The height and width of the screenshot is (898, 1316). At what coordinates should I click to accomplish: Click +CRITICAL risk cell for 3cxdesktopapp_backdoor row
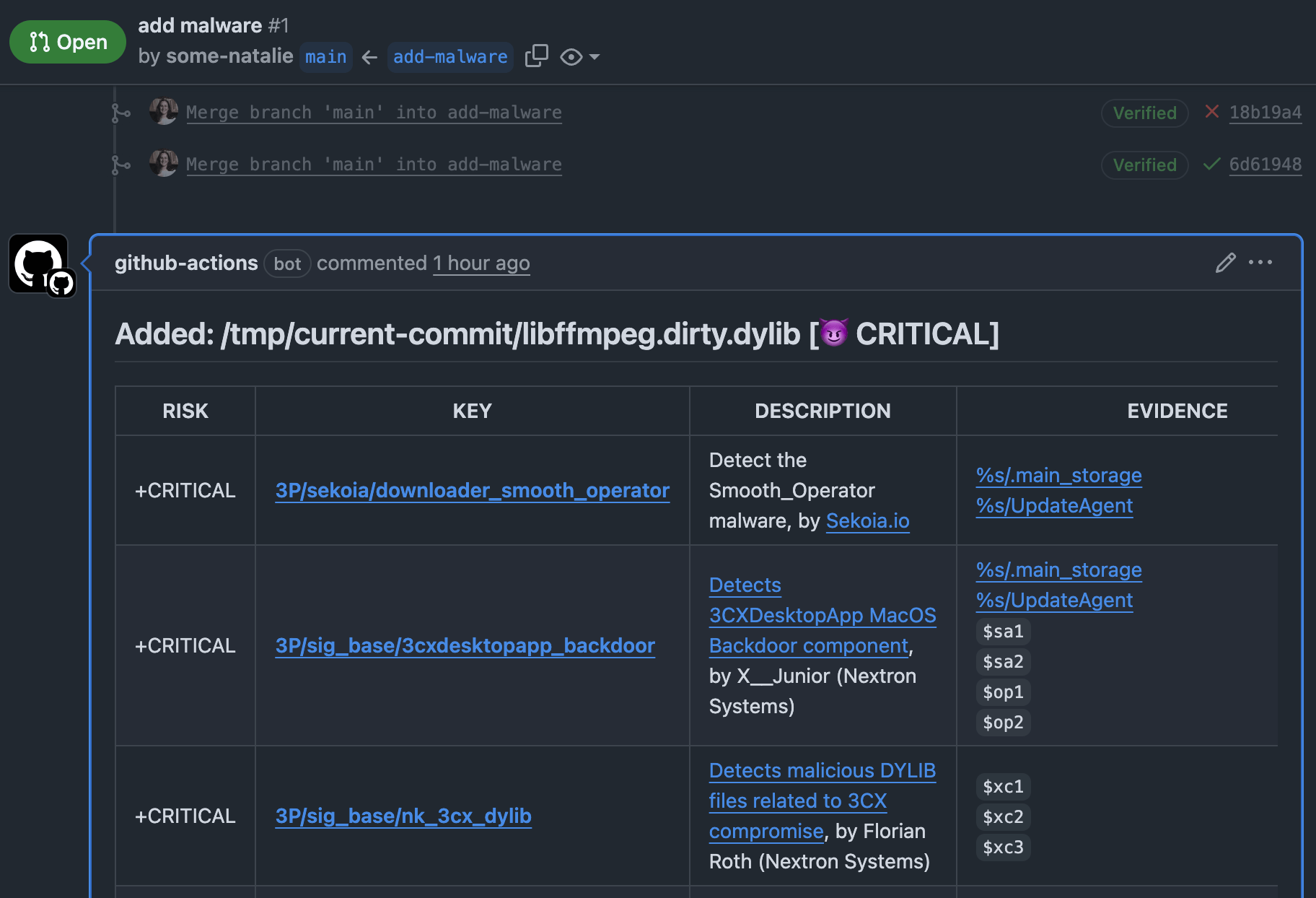tap(185, 646)
